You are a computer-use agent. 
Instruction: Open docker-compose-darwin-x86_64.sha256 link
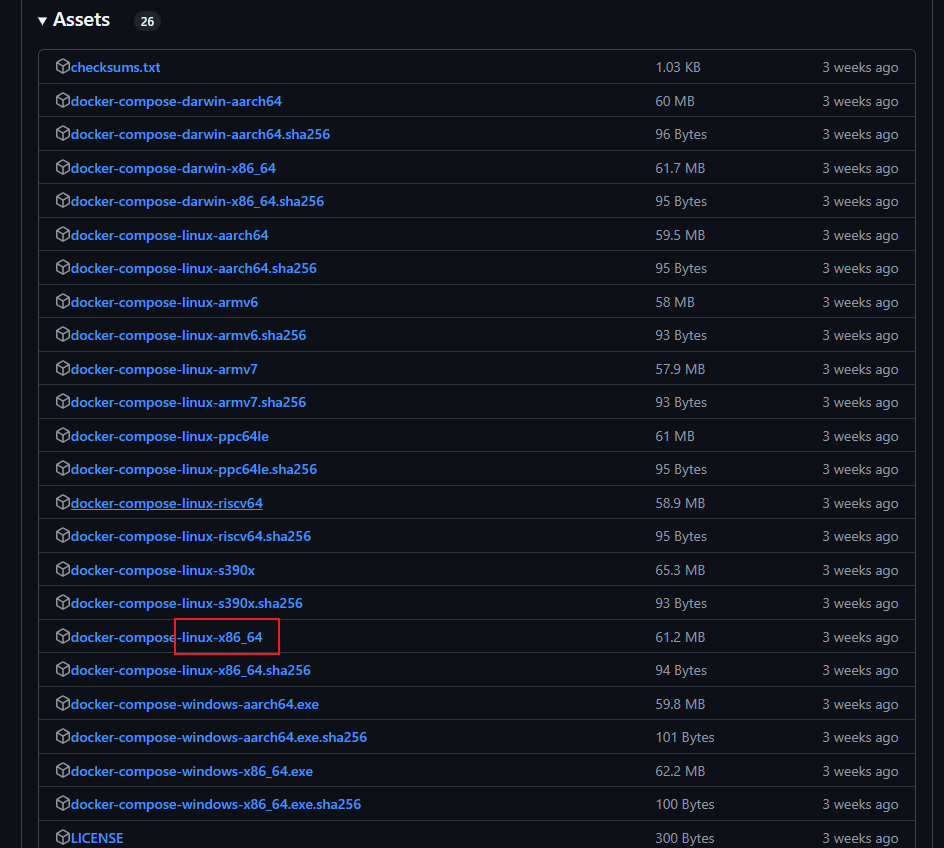[x=197, y=201]
